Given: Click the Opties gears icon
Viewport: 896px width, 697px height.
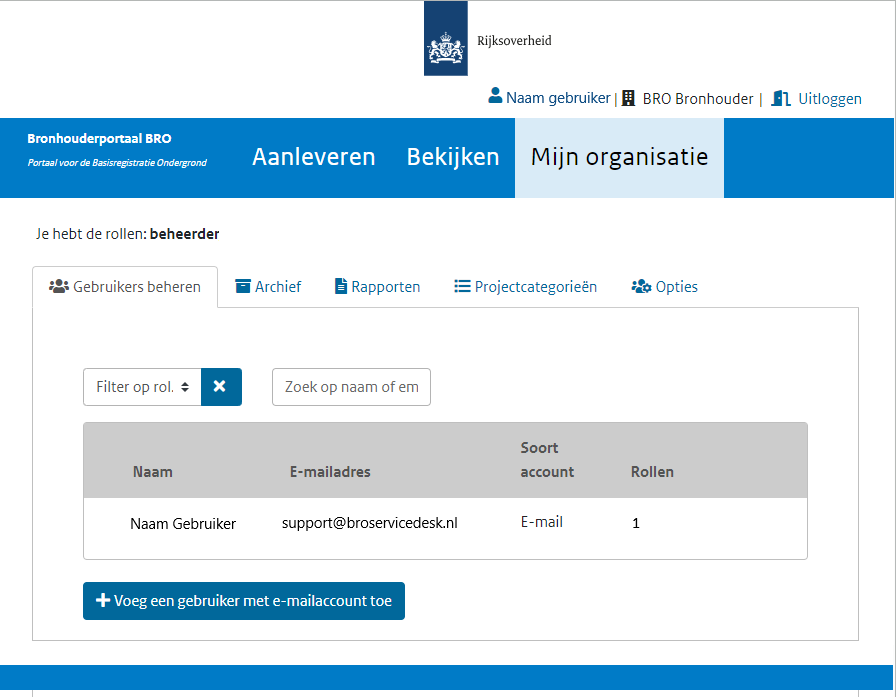Looking at the screenshot, I should (x=641, y=286).
